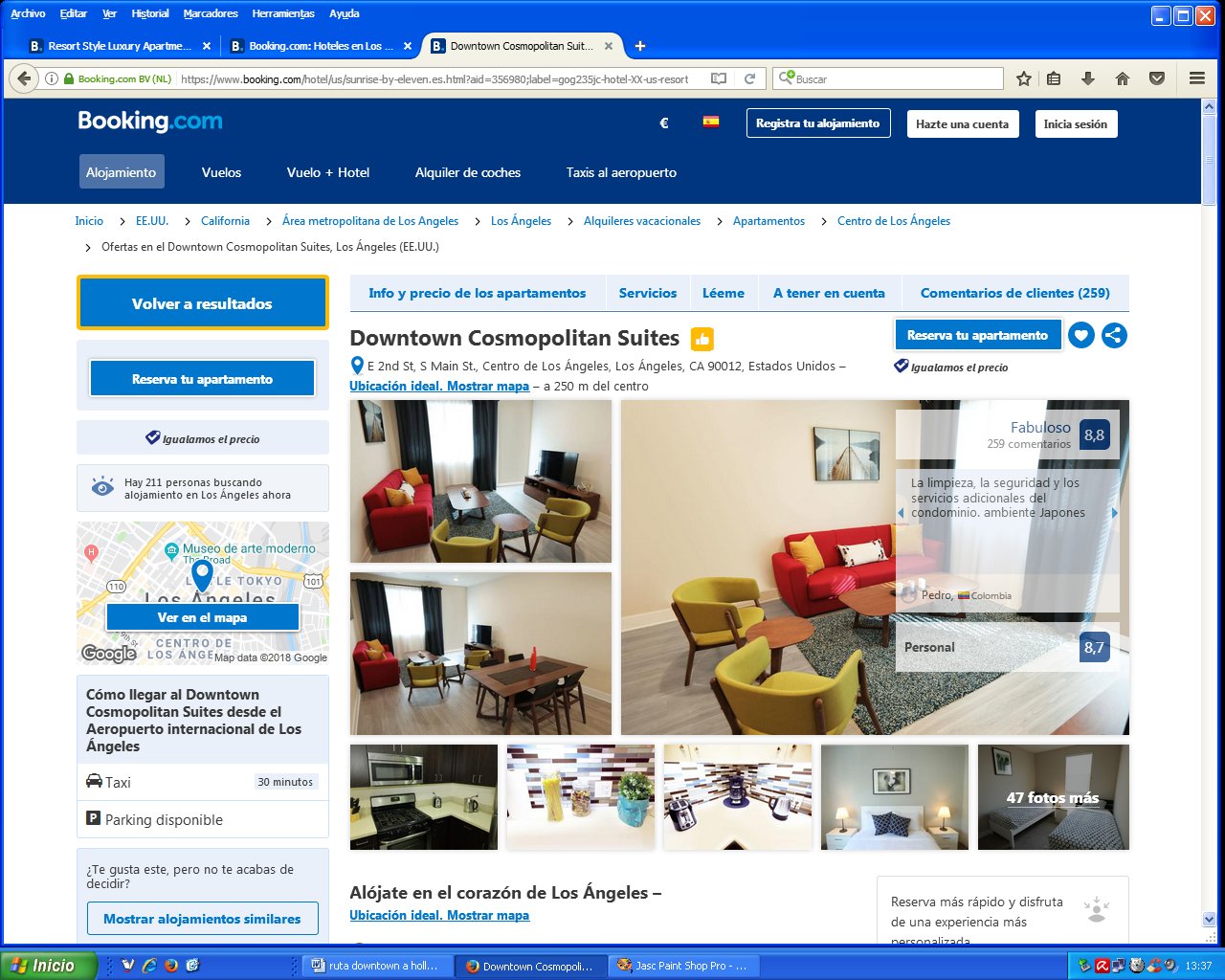
Task: Open the 47 fotos más thumbnail
Action: point(1053,797)
